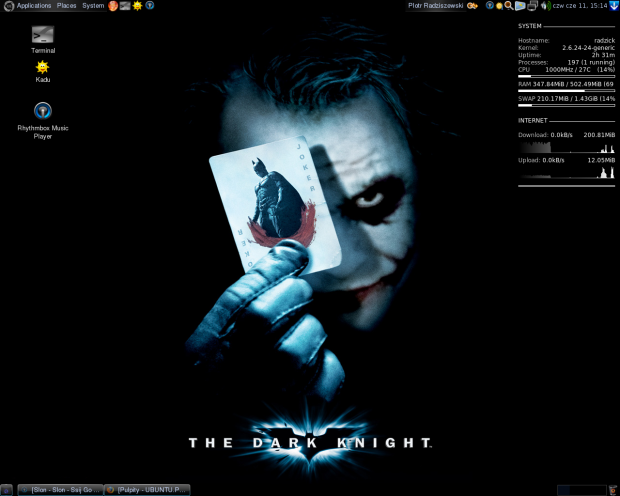Open the Trash icon on bottom panel
This screenshot has height=496, width=620.
pyautogui.click(x=613, y=490)
